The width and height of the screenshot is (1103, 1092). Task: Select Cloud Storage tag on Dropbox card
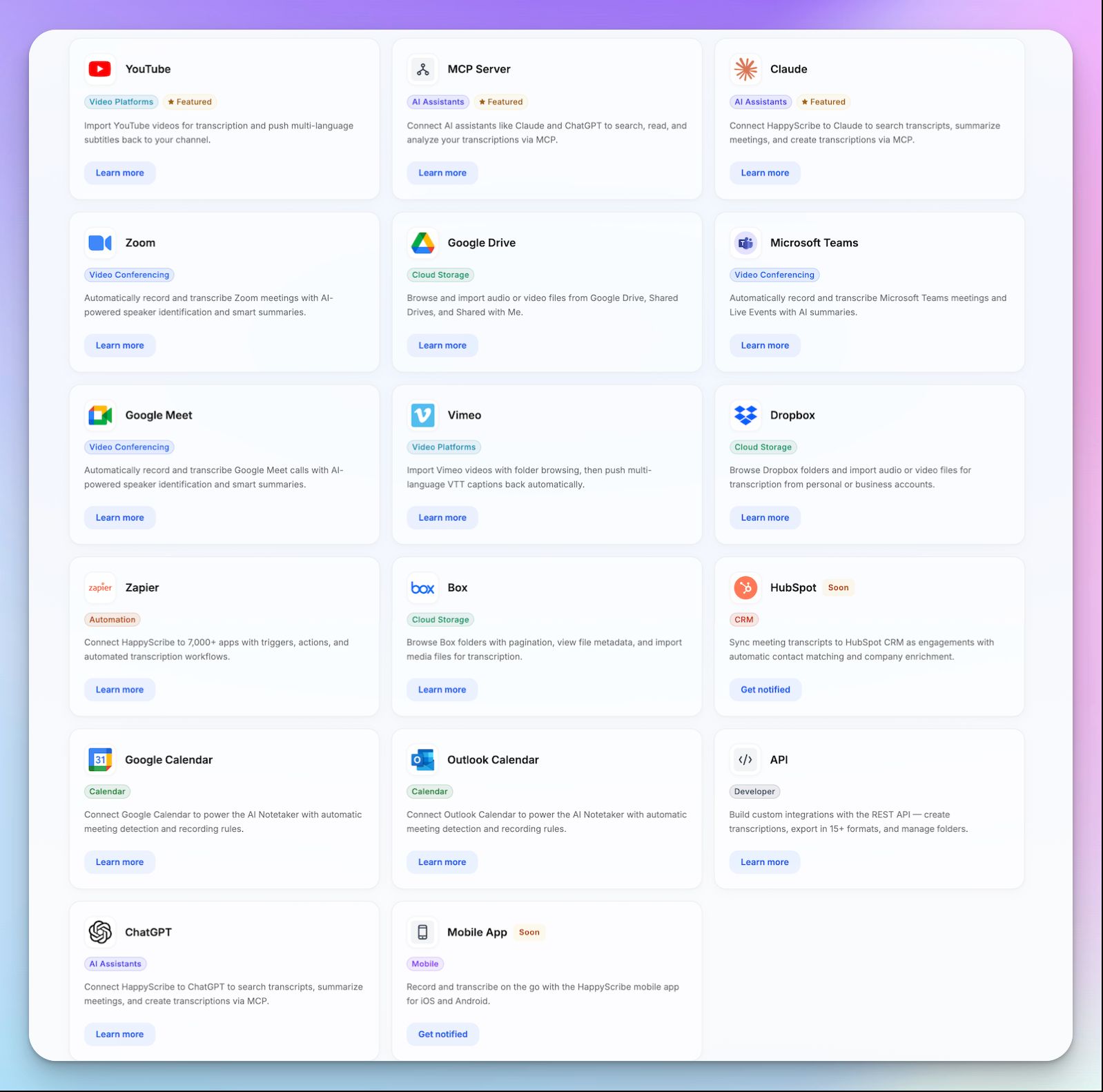tap(763, 447)
